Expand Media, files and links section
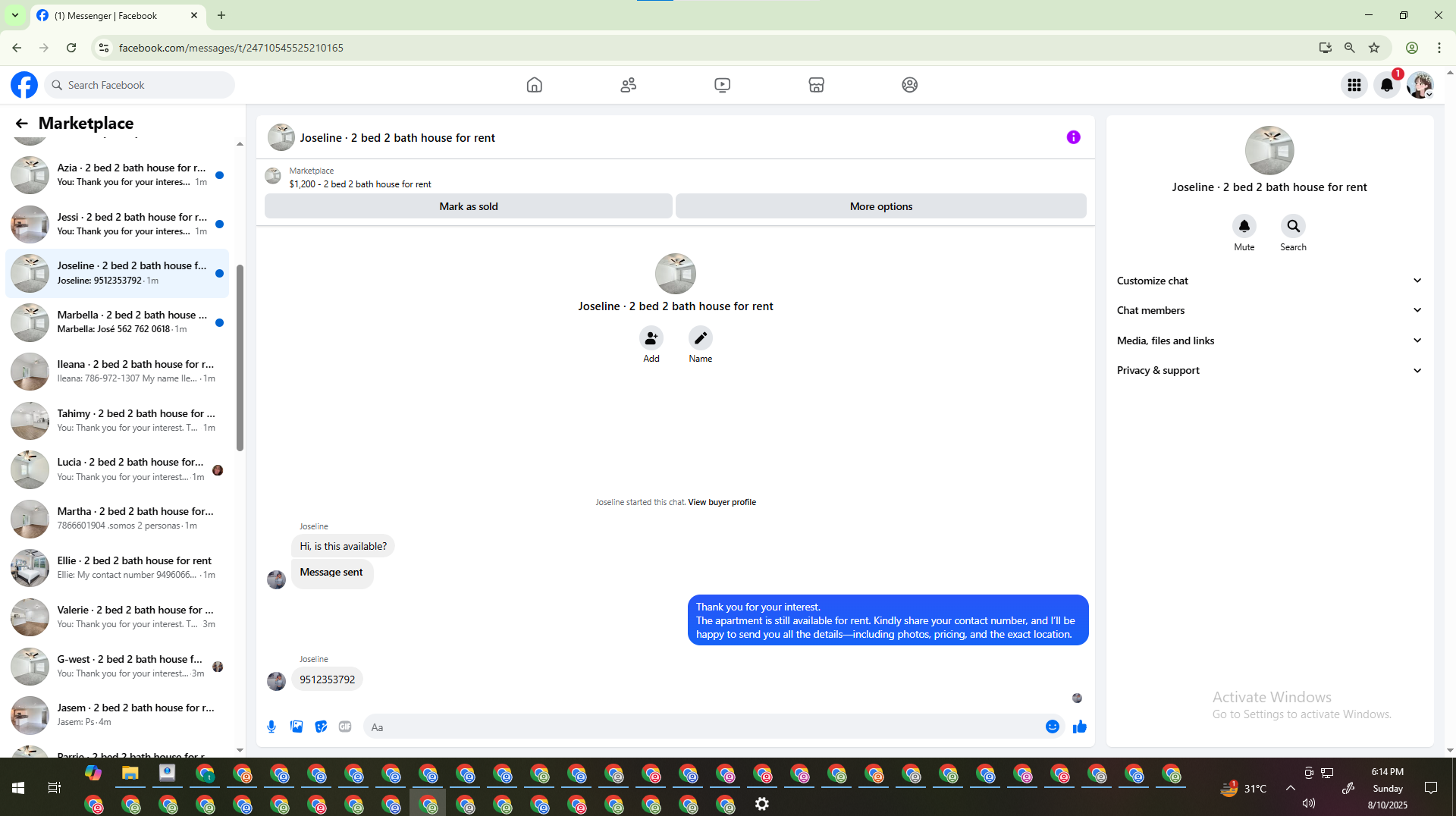The image size is (1456, 816). [x=1269, y=341]
